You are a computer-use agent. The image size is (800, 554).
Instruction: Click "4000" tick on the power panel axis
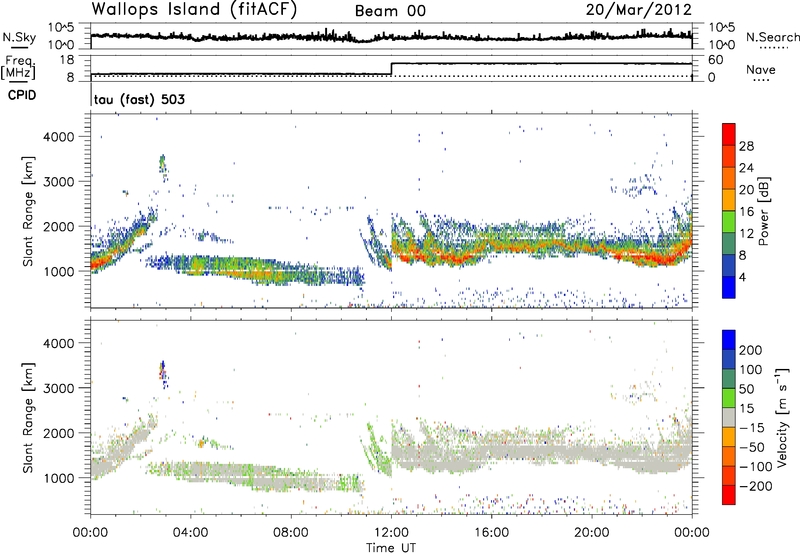58,137
